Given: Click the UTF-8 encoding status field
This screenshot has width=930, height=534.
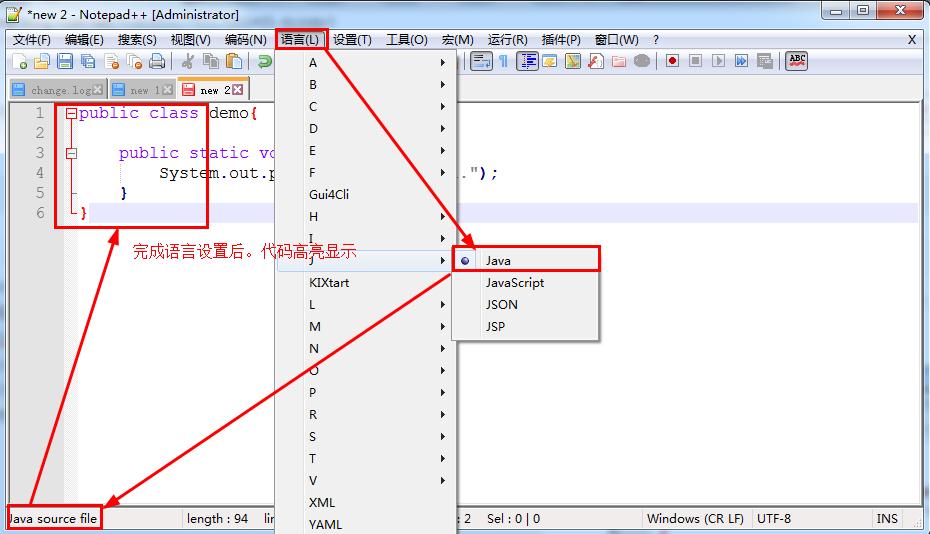Looking at the screenshot, I should 774,519.
